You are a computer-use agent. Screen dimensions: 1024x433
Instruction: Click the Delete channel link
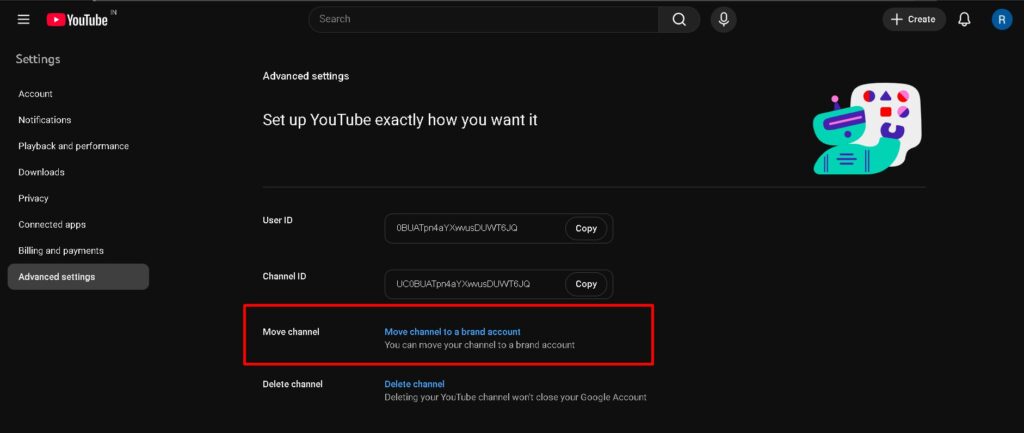pos(415,384)
